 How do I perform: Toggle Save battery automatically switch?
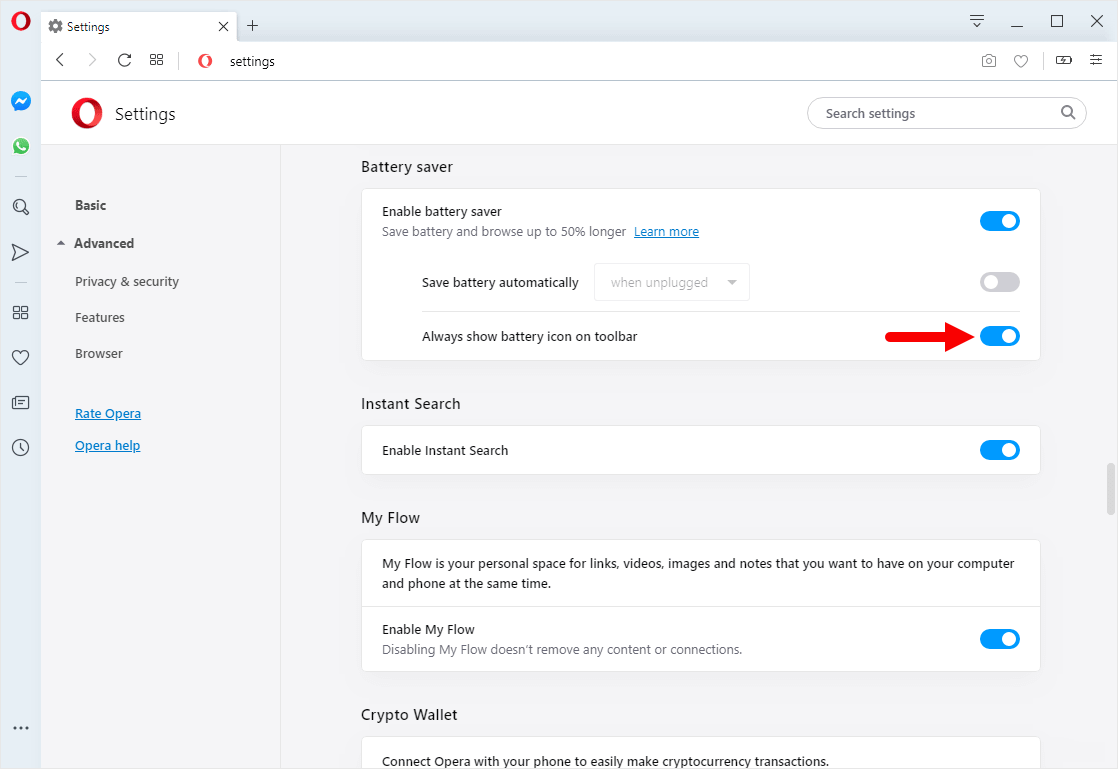1000,282
